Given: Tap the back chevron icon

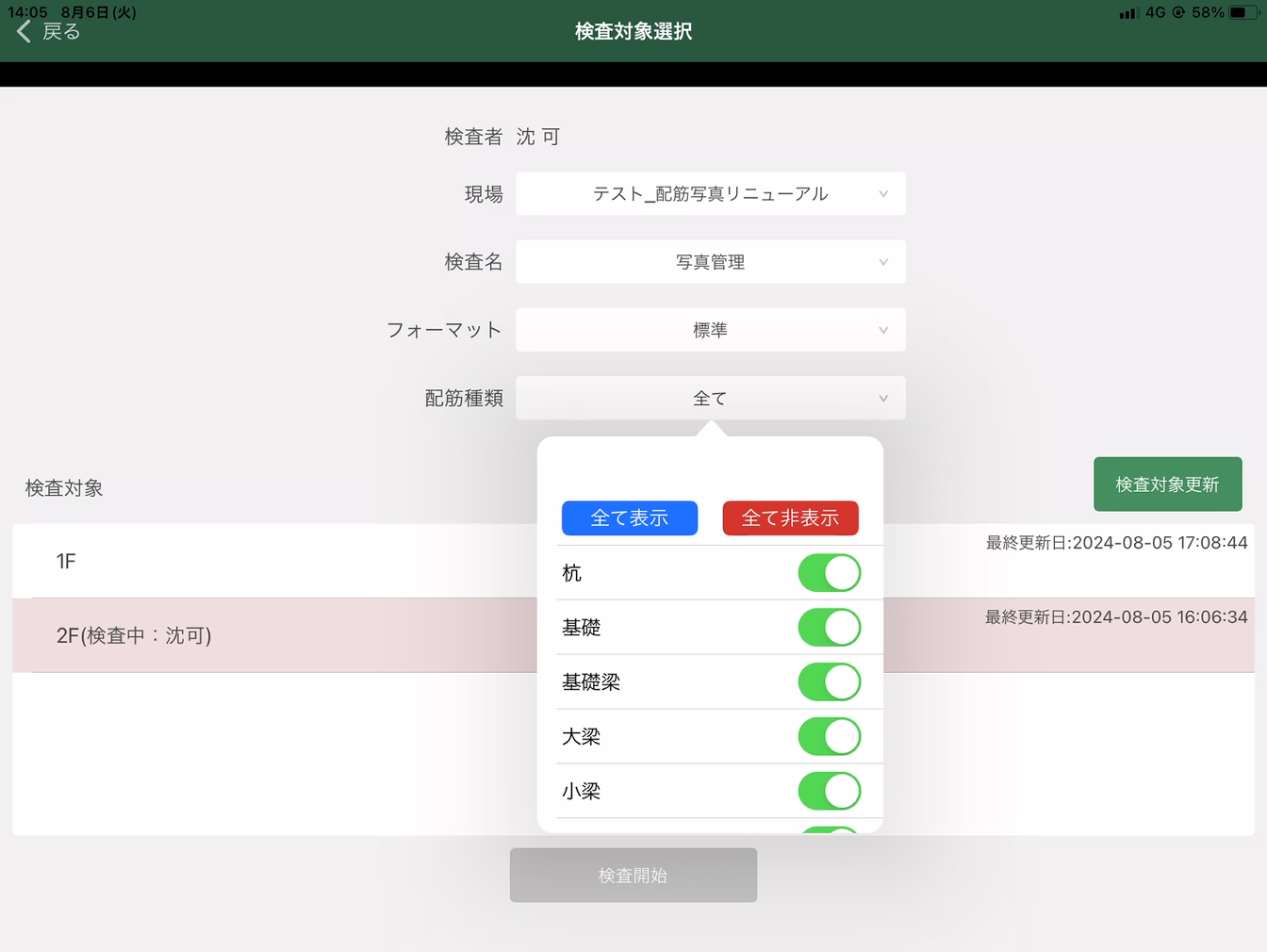Looking at the screenshot, I should pos(23,31).
